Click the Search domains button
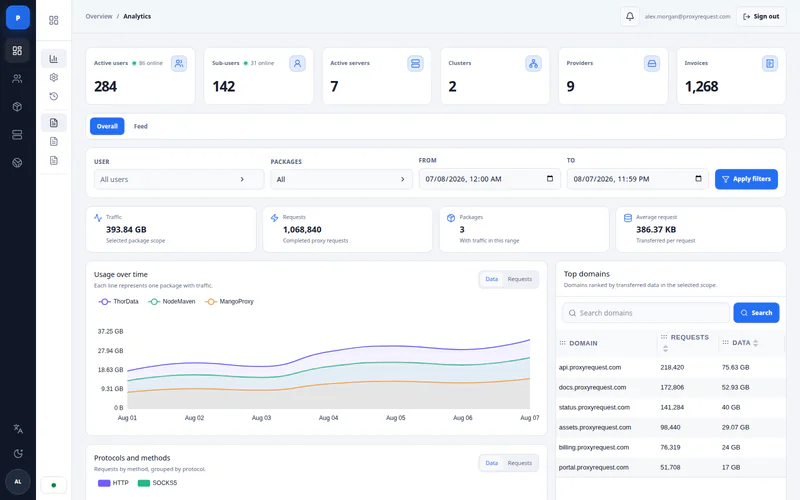The height and width of the screenshot is (500, 800). 756,313
